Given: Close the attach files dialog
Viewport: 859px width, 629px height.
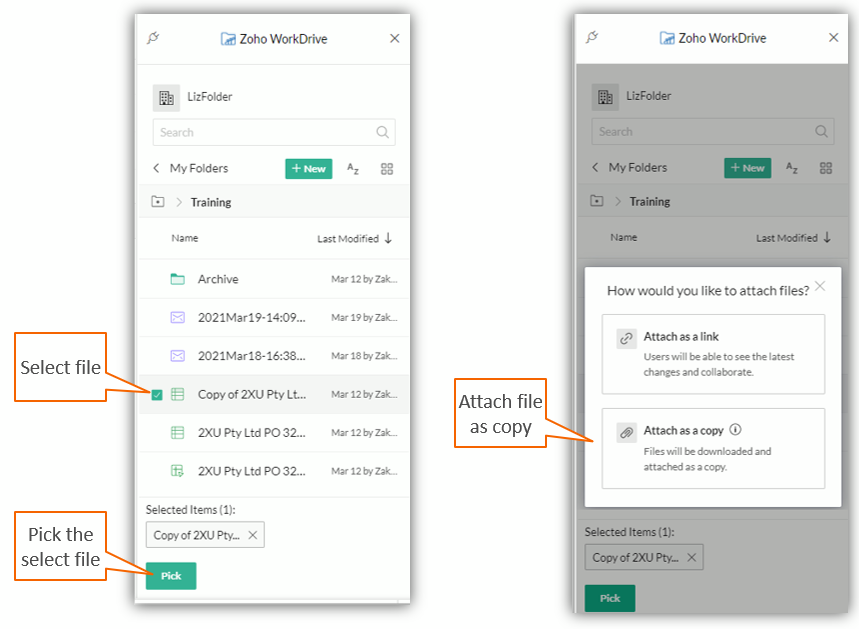Looking at the screenshot, I should (820, 286).
